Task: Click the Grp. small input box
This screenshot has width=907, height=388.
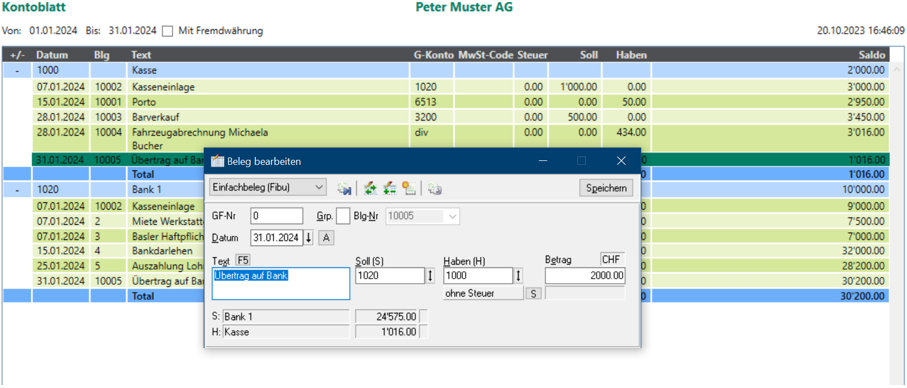Action: (342, 216)
